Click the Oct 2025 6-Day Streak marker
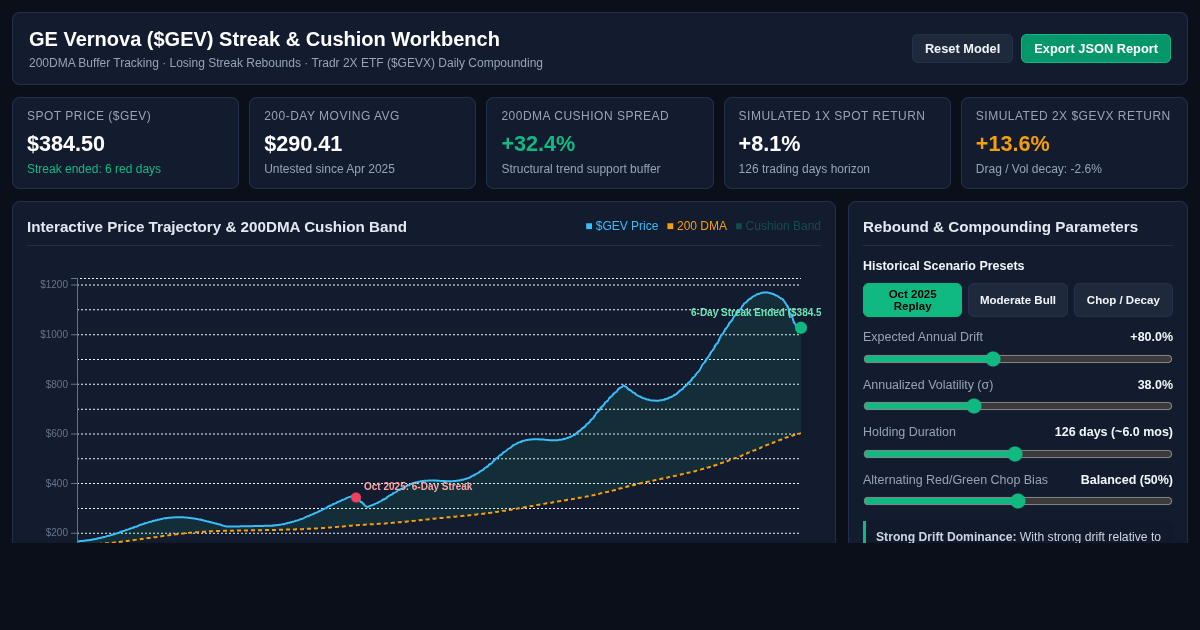The image size is (1200, 630). point(356,497)
